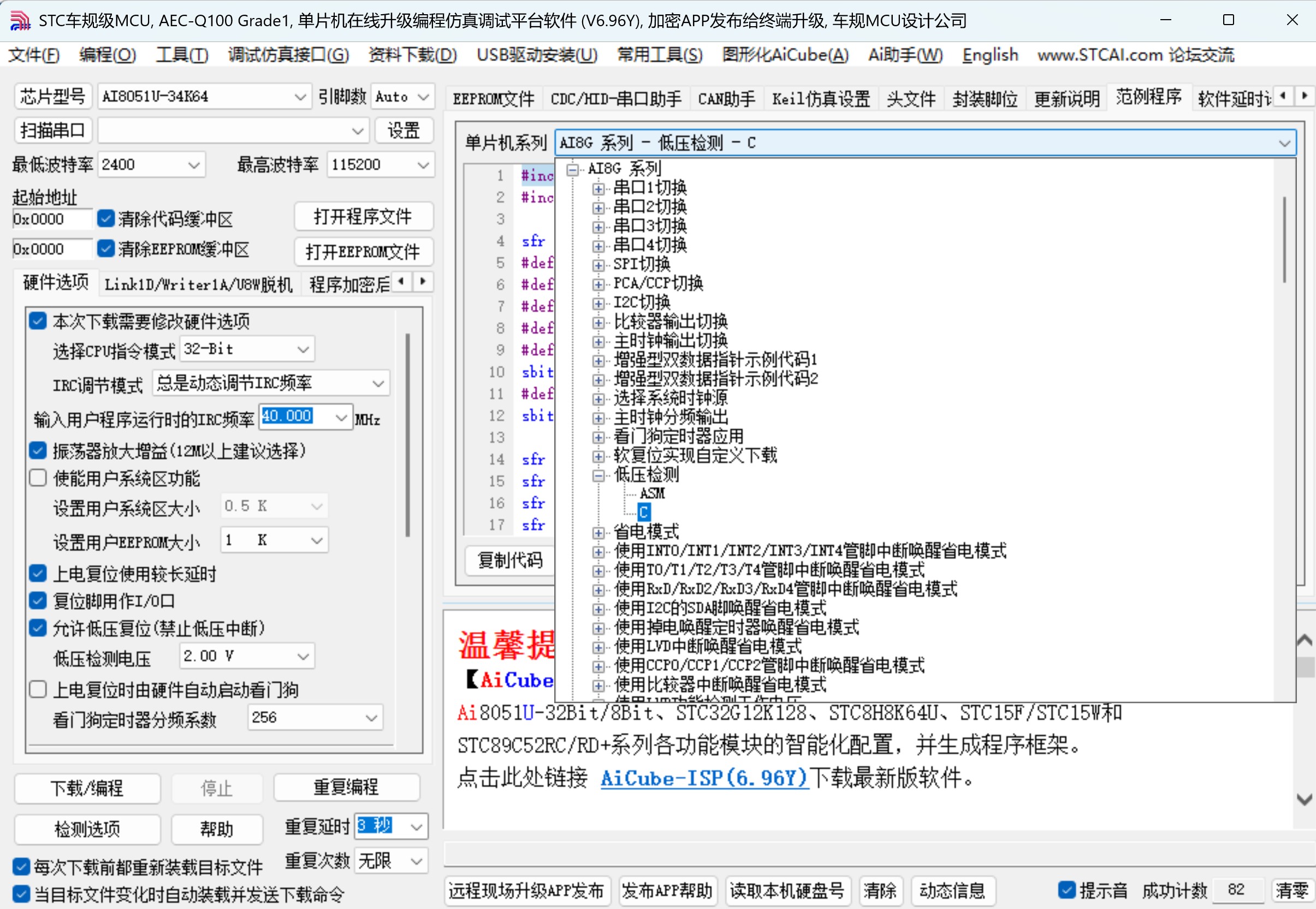The height and width of the screenshot is (909, 1316).
Task: Toggle 当目标文件变化时自动装载 checkbox
Action: point(21,894)
